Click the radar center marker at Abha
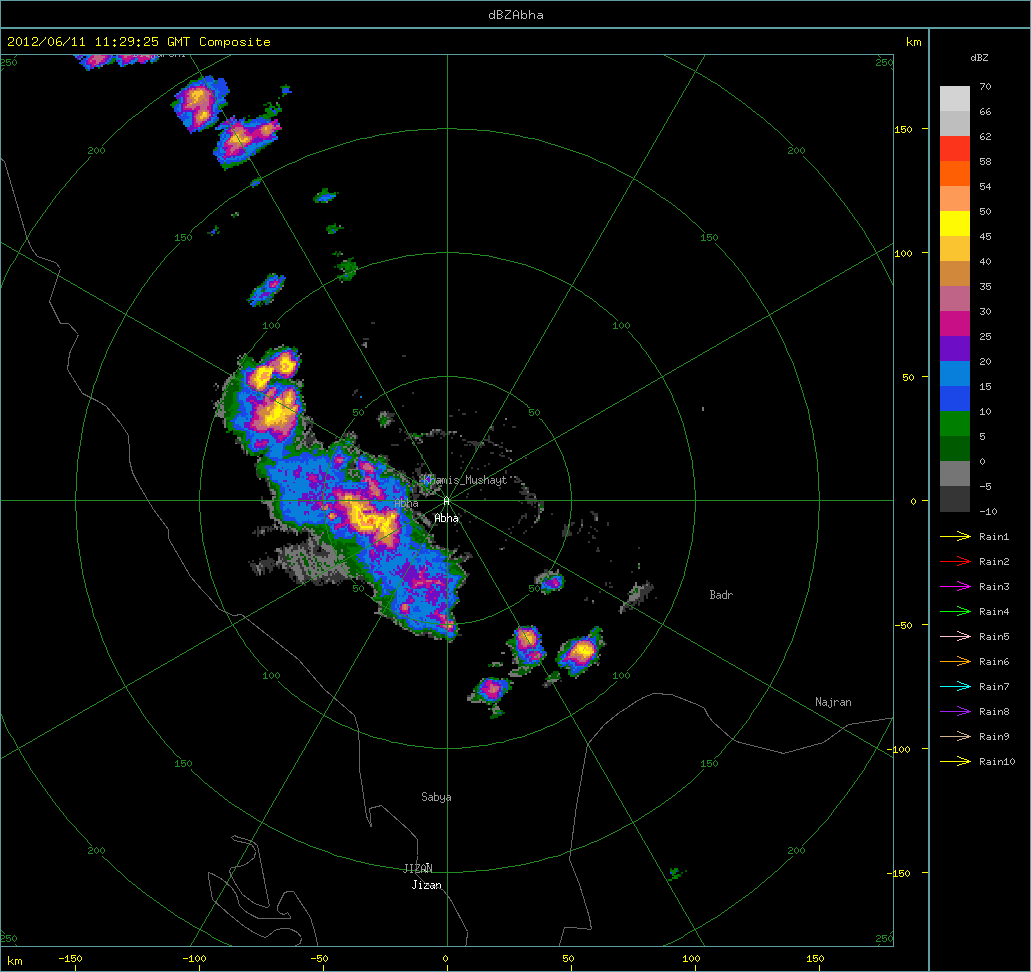 click(x=447, y=501)
